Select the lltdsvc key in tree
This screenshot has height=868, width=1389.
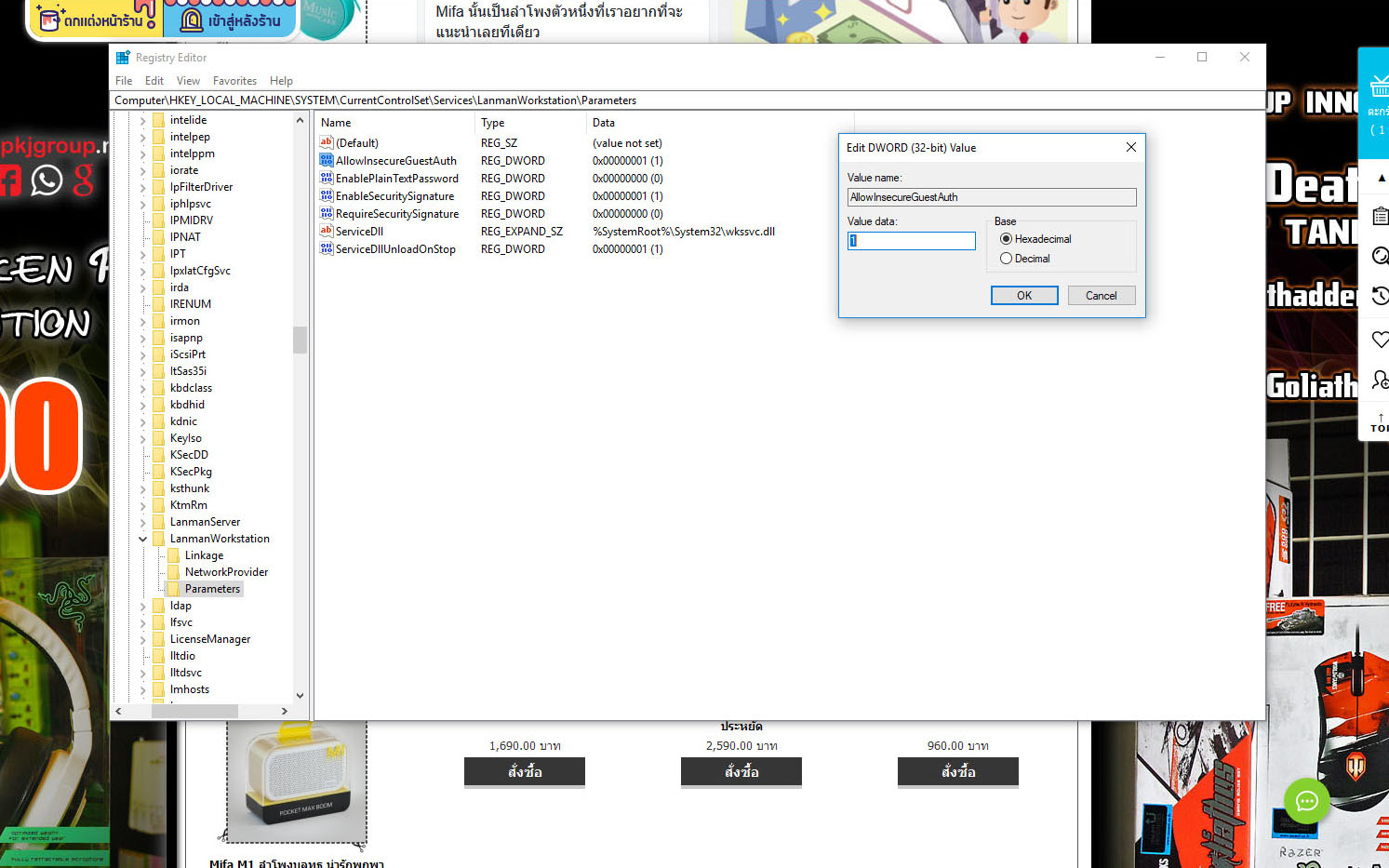coord(186,673)
